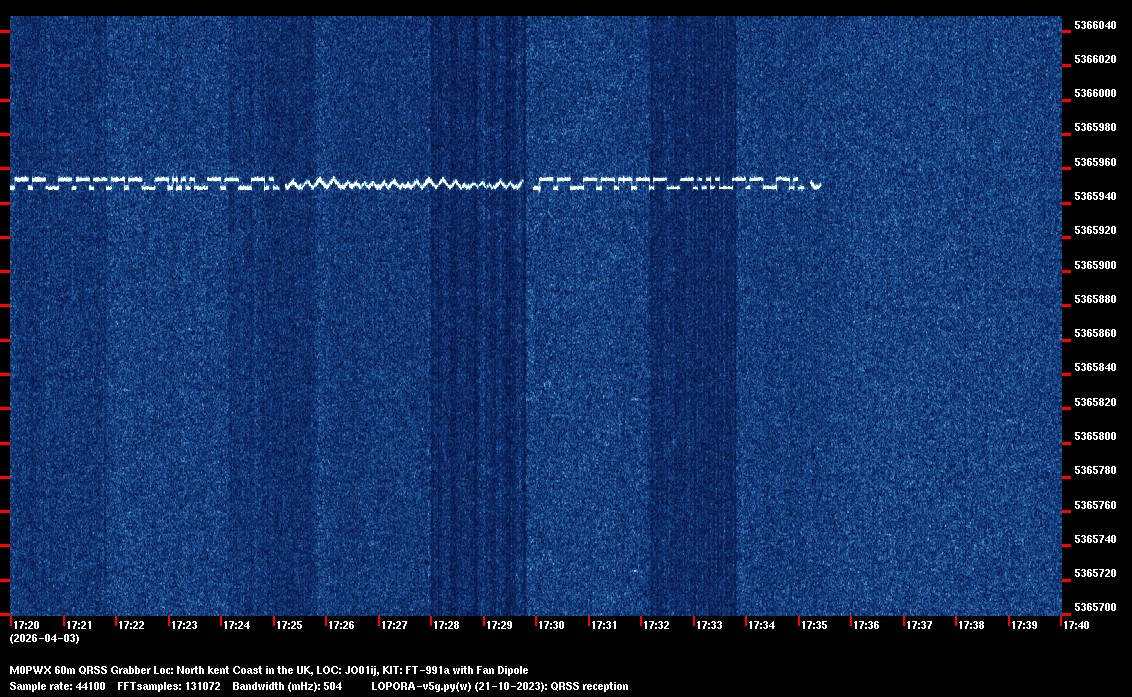Click the 5366040 frequency label

[x=1095, y=25]
